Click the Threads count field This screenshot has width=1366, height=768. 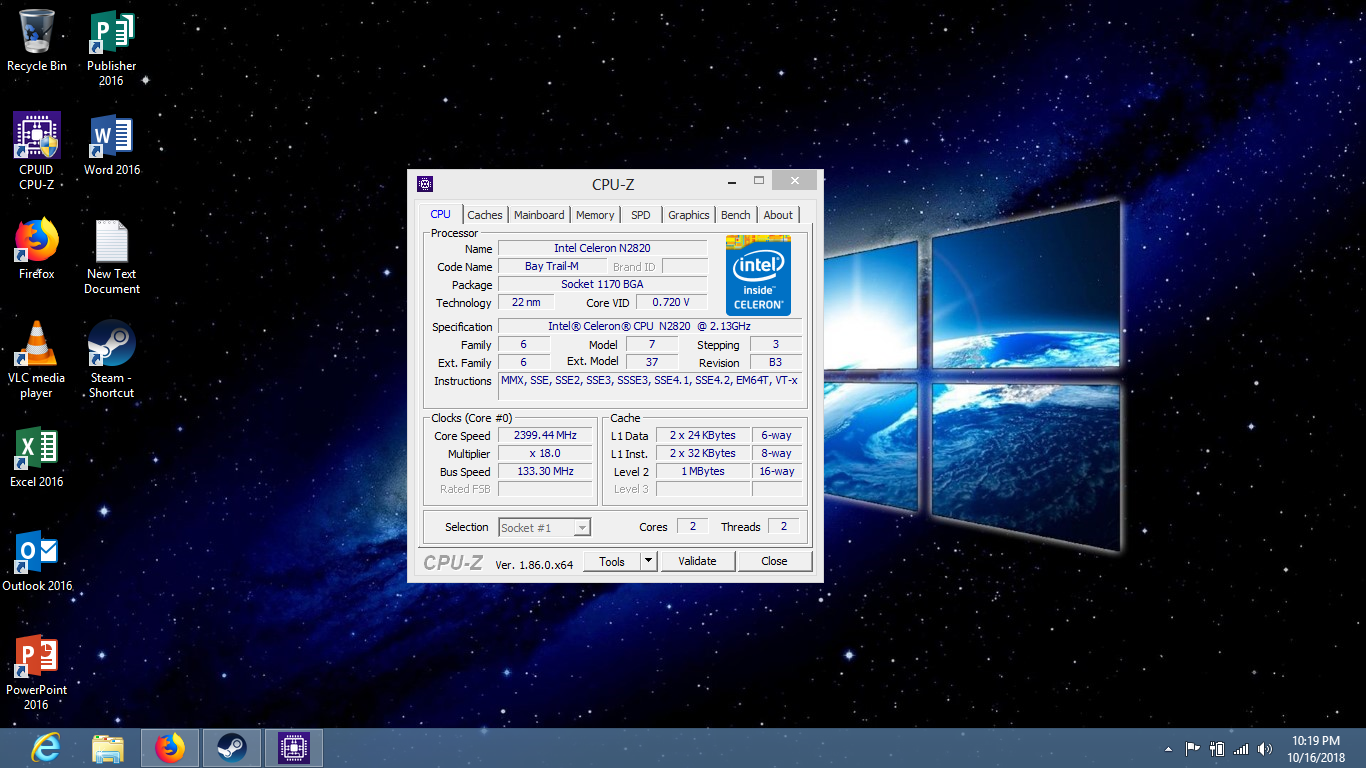[784, 526]
